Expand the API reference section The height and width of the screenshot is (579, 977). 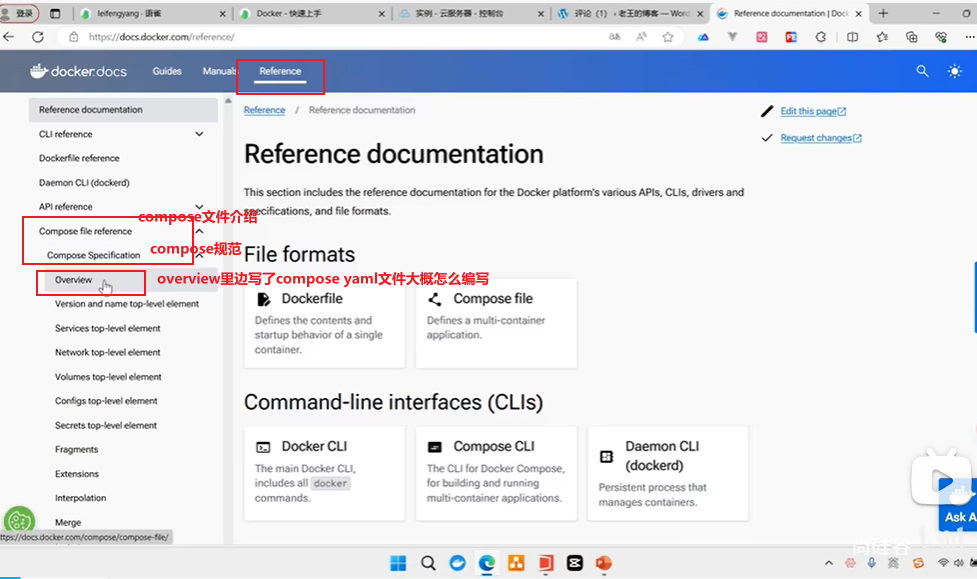click(199, 206)
